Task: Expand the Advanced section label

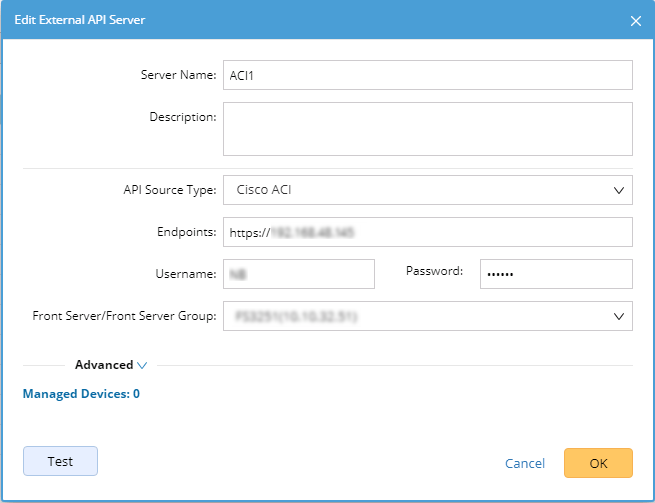Action: tap(104, 366)
